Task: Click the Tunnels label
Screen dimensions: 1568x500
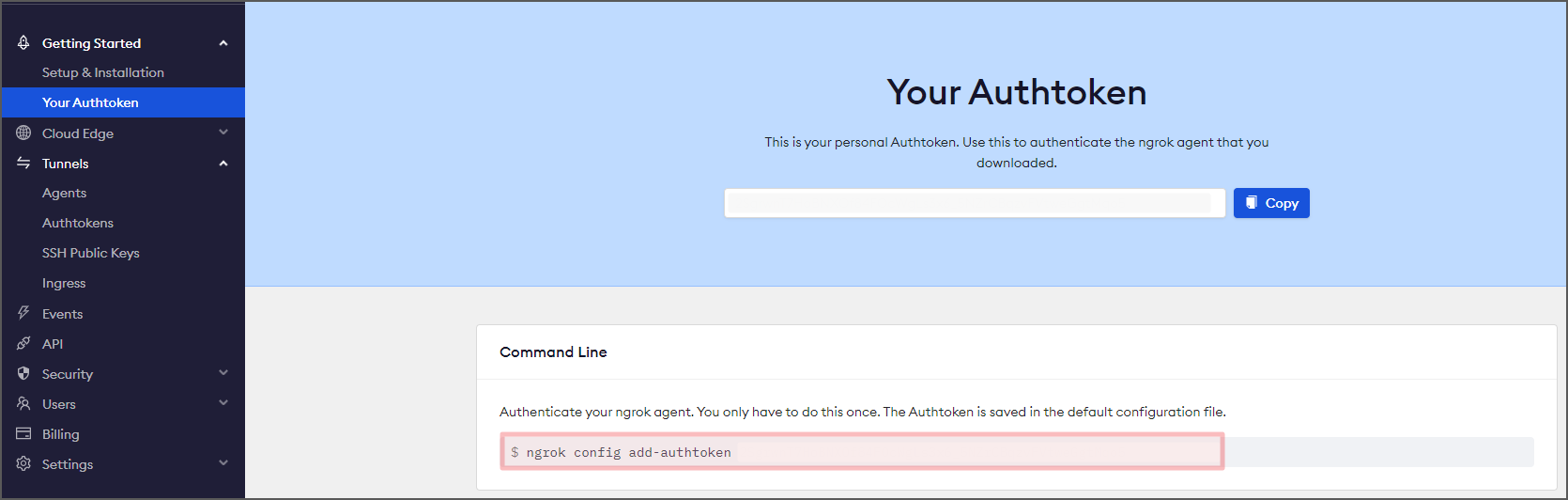Action: (65, 164)
